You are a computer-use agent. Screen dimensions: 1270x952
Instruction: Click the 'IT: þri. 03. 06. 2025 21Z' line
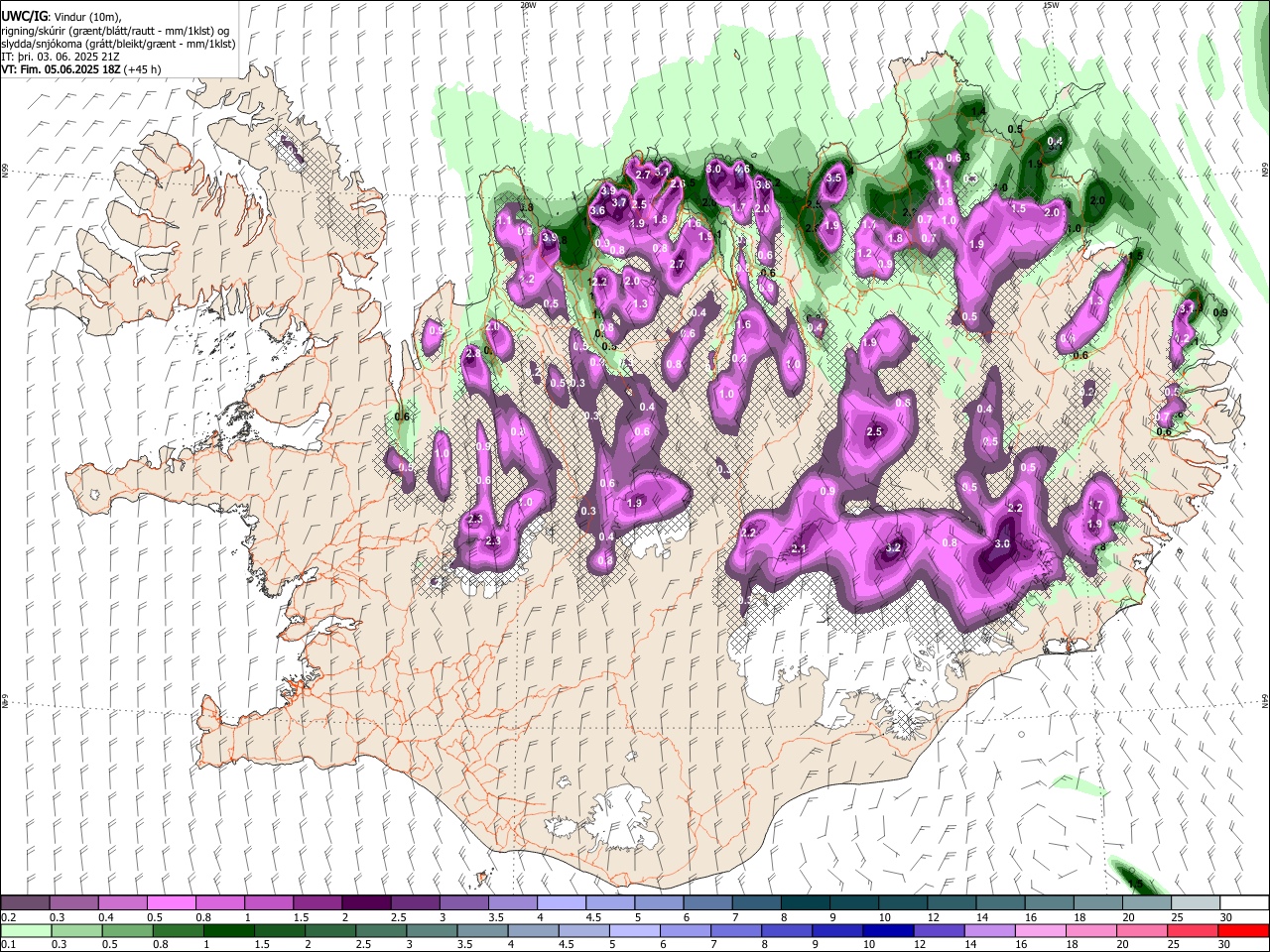pos(62,57)
